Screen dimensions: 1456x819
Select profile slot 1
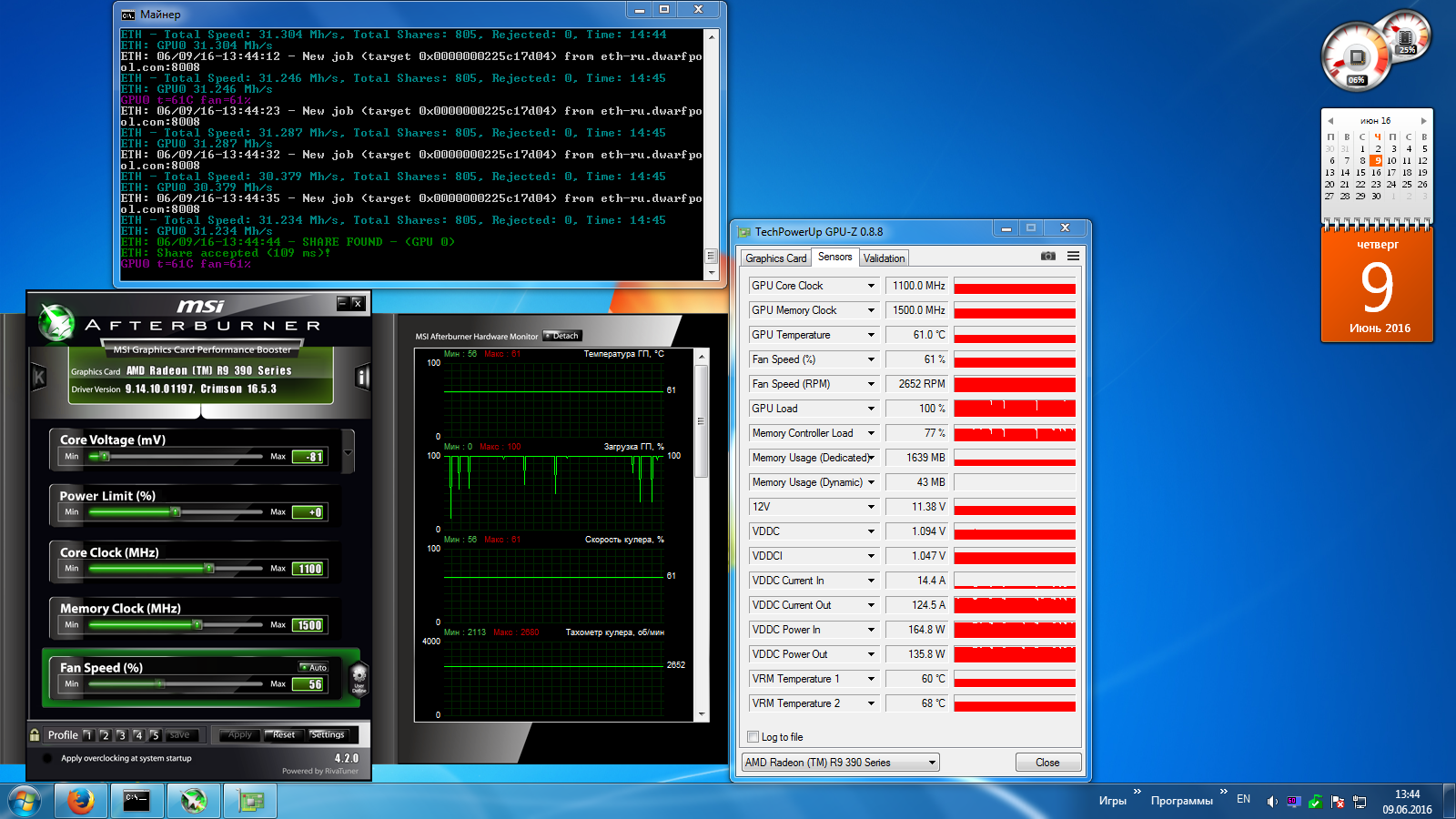coord(88,735)
